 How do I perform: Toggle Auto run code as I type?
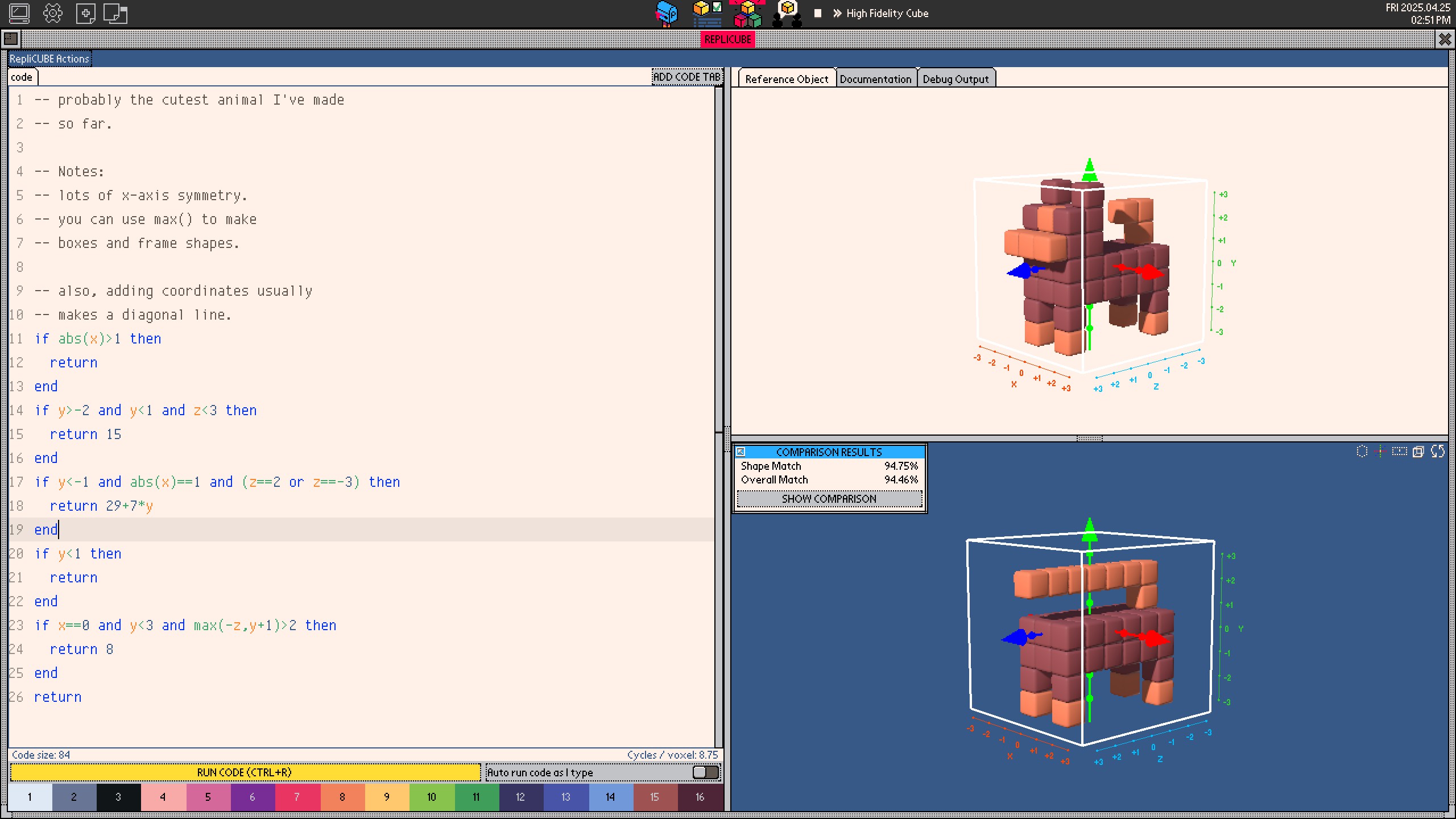pos(706,772)
